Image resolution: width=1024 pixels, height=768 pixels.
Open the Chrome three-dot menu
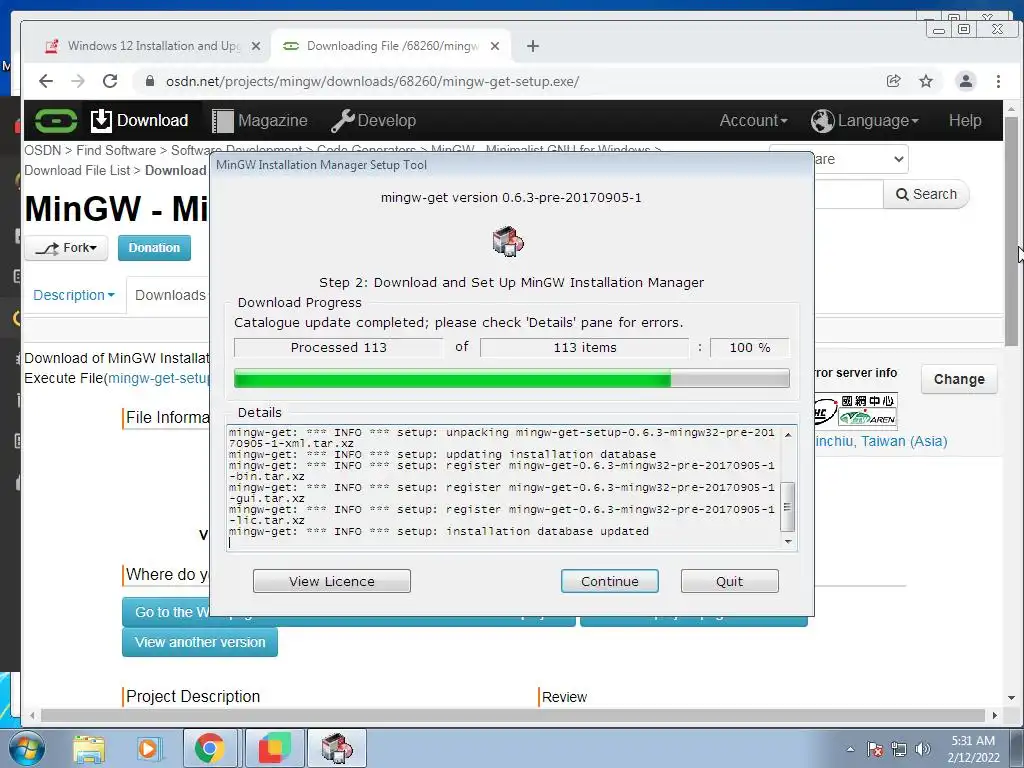(x=998, y=81)
